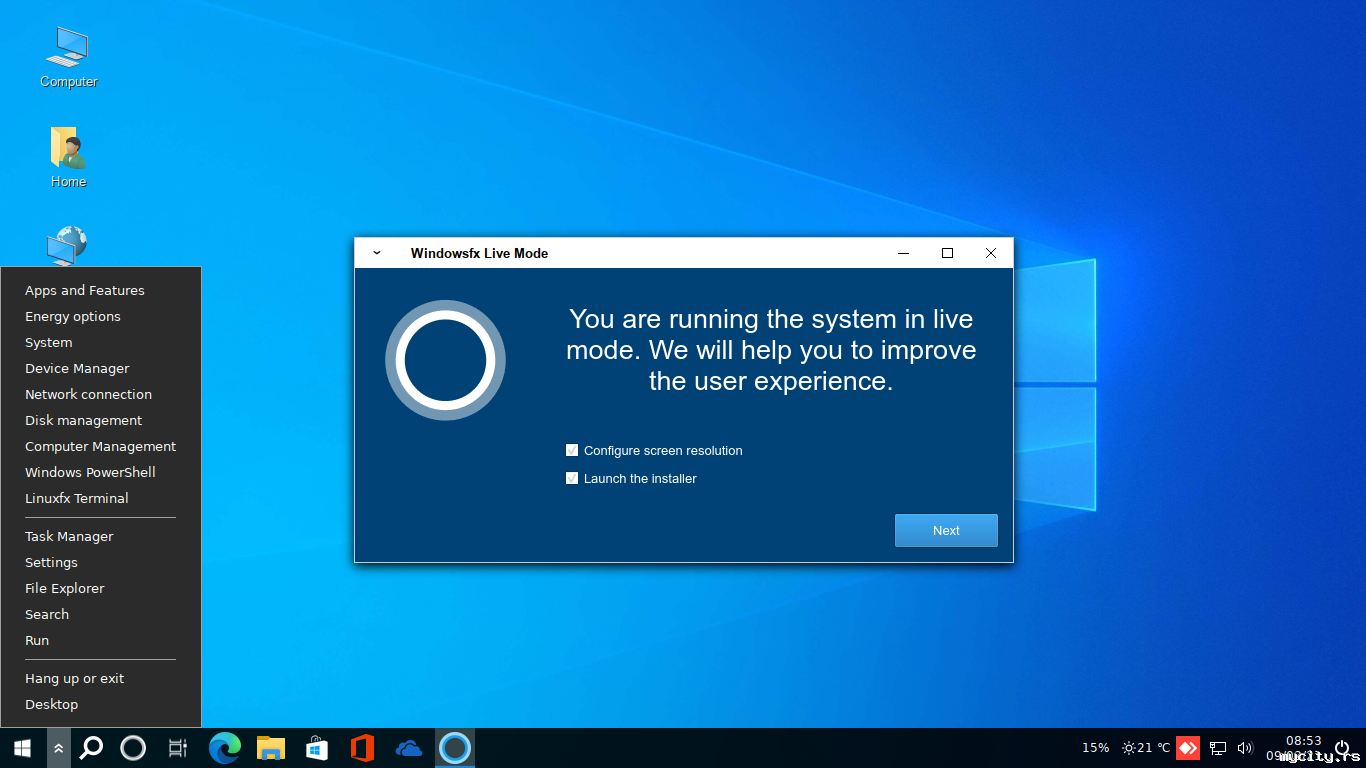Viewport: 1366px width, 768px height.
Task: Open the network tray icon
Action: click(x=1218, y=748)
